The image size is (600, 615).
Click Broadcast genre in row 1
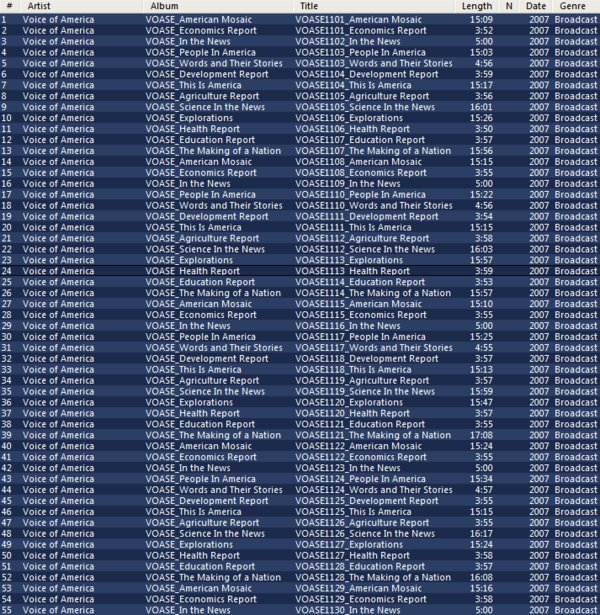576,20
